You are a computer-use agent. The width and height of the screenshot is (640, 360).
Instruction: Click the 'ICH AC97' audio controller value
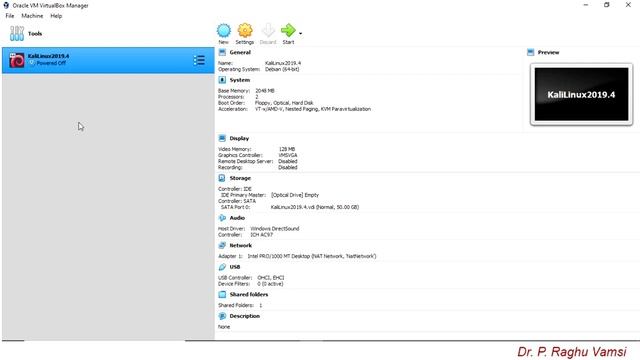pos(262,235)
